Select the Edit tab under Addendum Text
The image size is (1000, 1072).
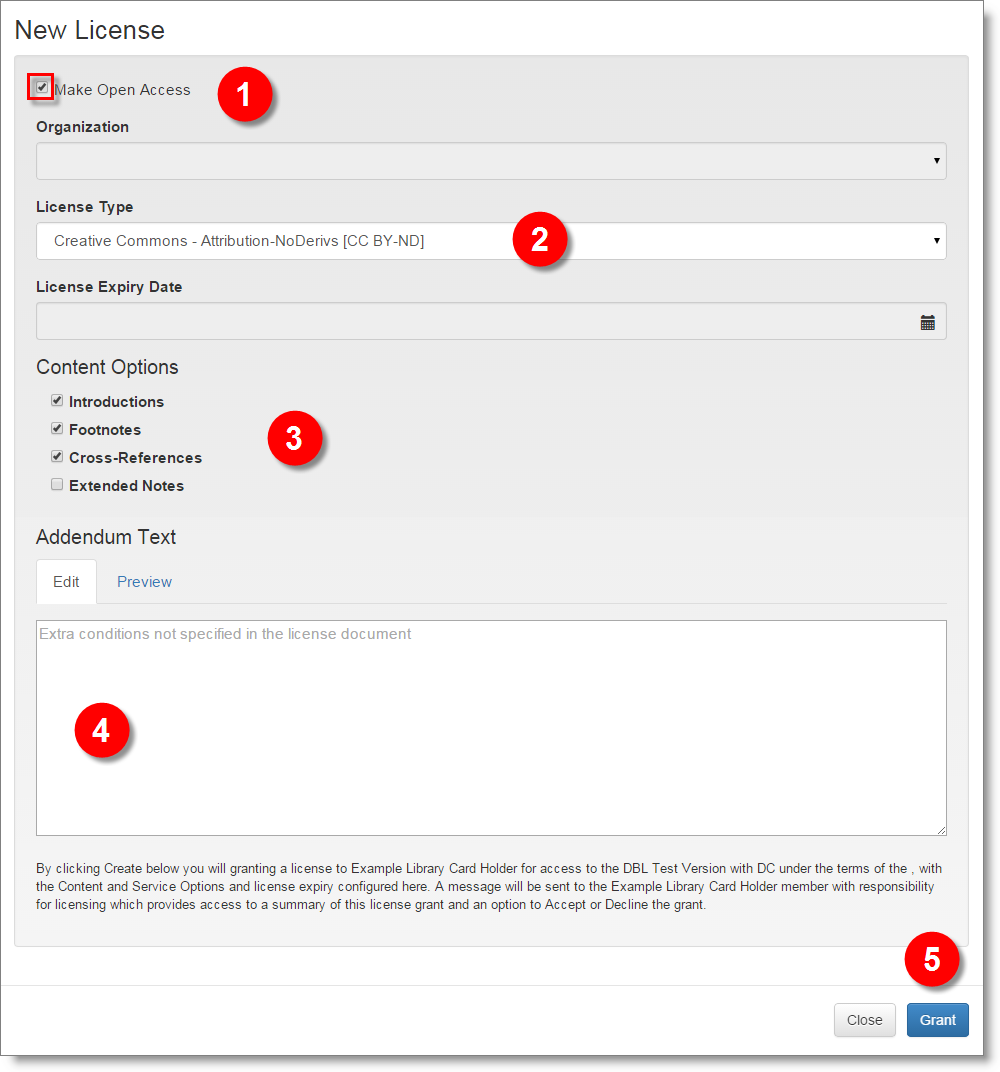(66, 581)
